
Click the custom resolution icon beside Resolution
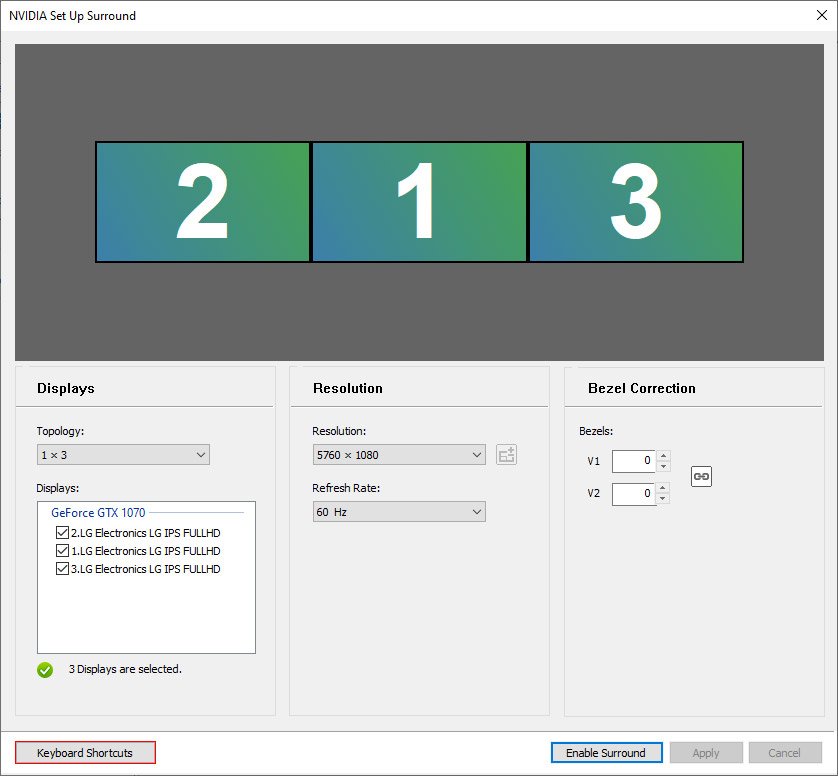507,455
